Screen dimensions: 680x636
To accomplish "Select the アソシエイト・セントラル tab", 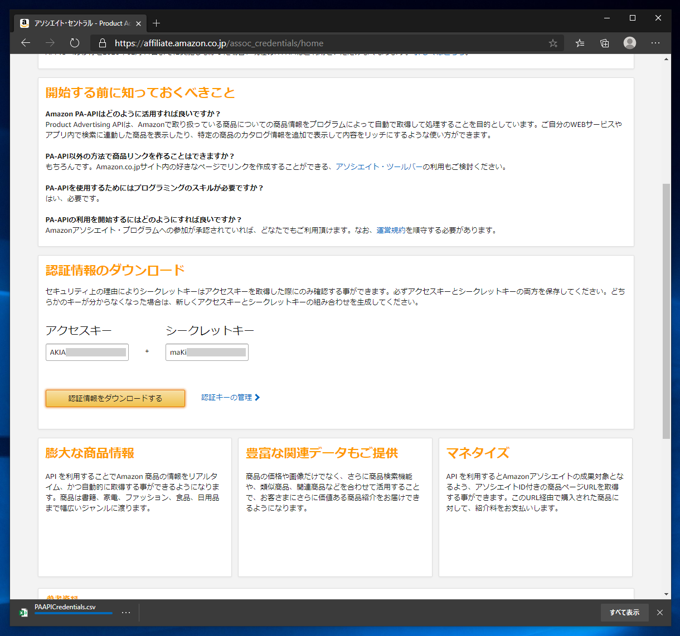I will [x=81, y=23].
